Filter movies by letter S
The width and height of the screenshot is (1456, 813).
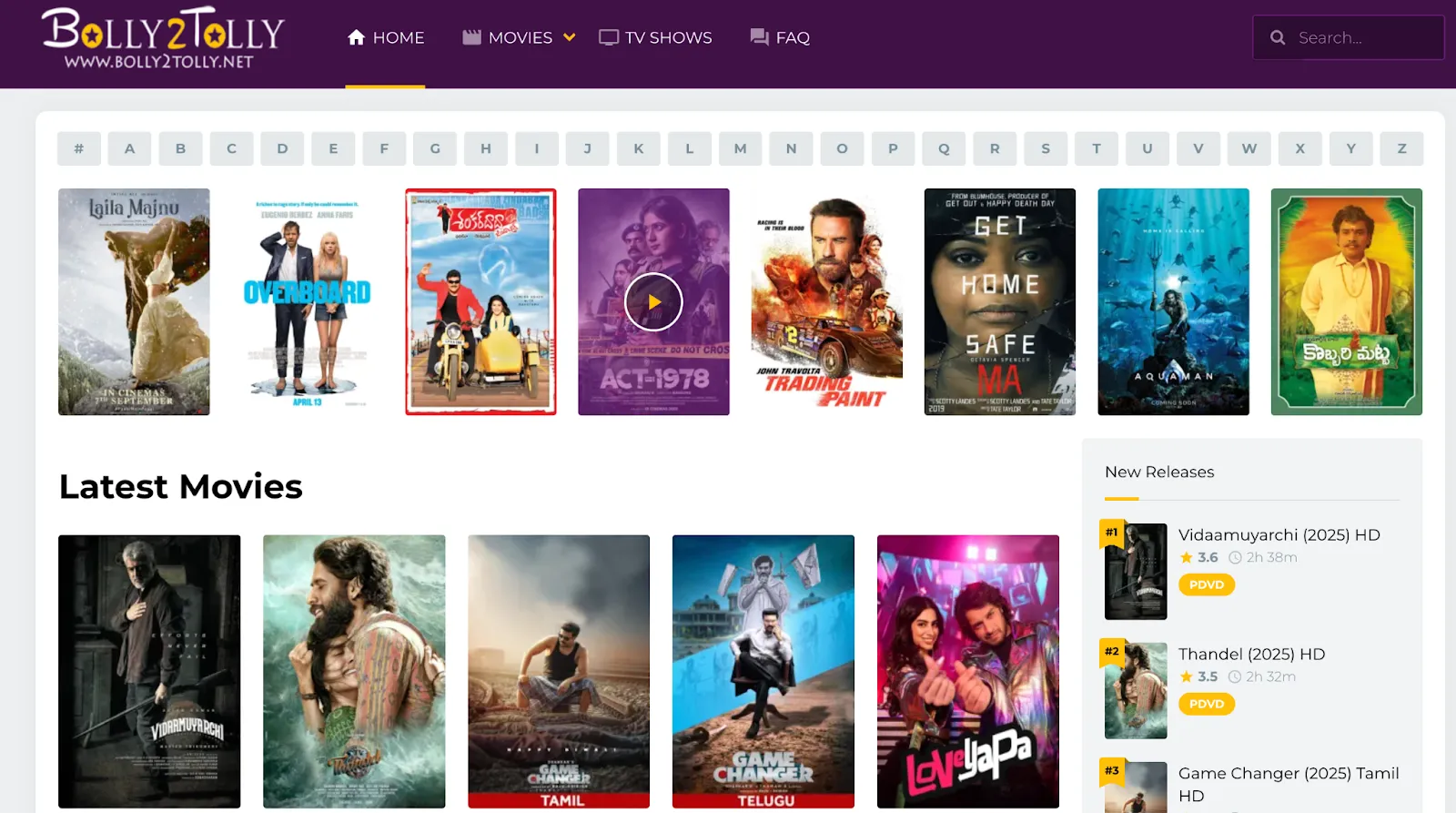coord(1046,148)
